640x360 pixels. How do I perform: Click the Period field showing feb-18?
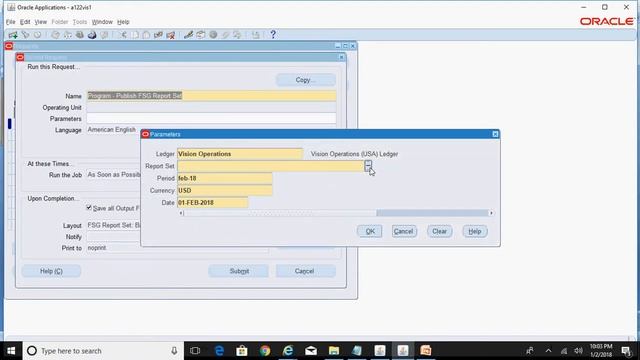click(x=225, y=178)
